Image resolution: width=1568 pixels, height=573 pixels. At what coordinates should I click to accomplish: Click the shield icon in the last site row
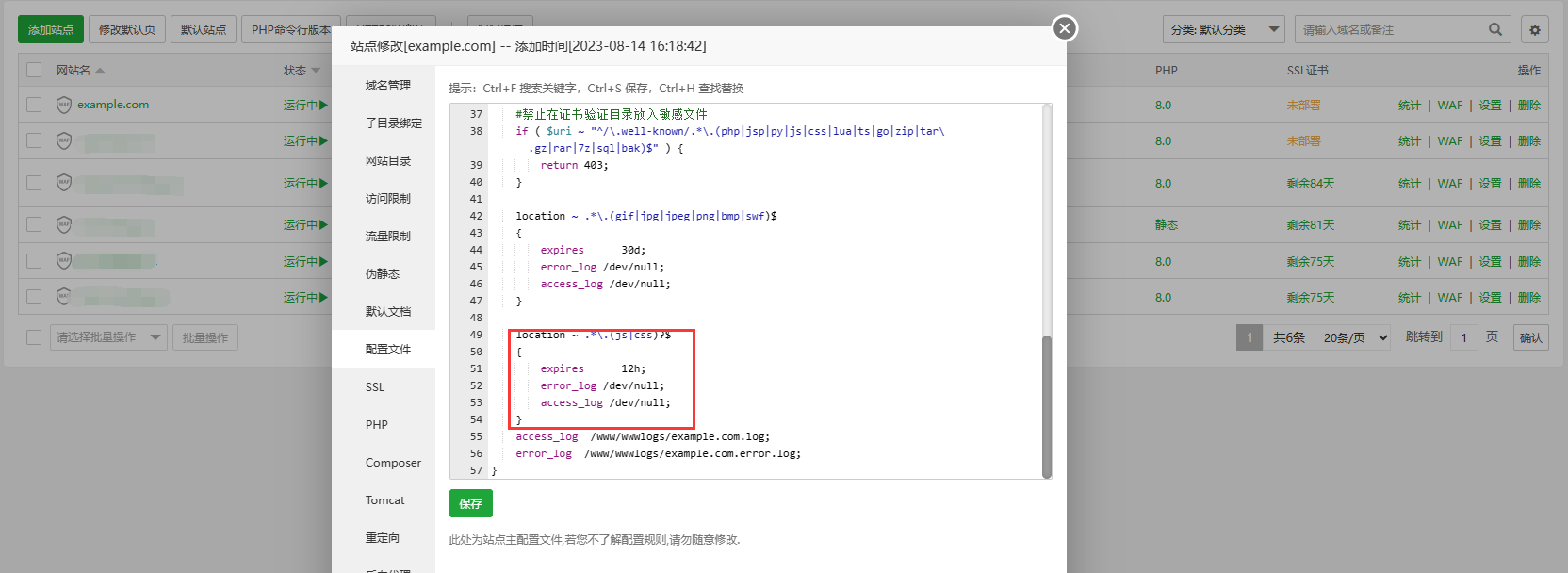pyautogui.click(x=64, y=297)
